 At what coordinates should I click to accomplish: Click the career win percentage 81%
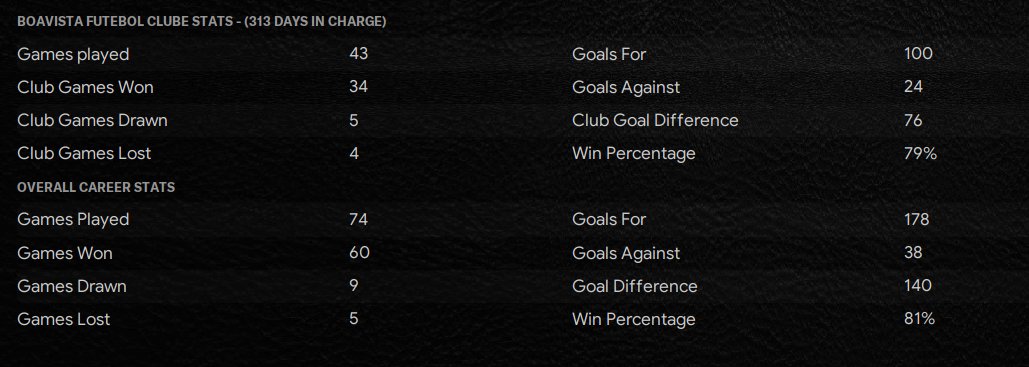(x=919, y=319)
